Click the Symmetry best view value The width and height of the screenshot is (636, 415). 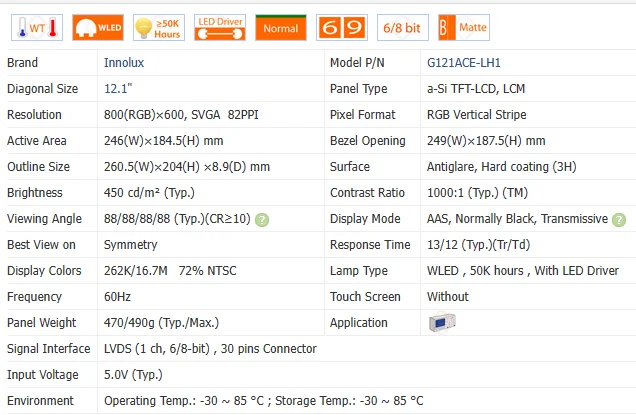coord(131,245)
